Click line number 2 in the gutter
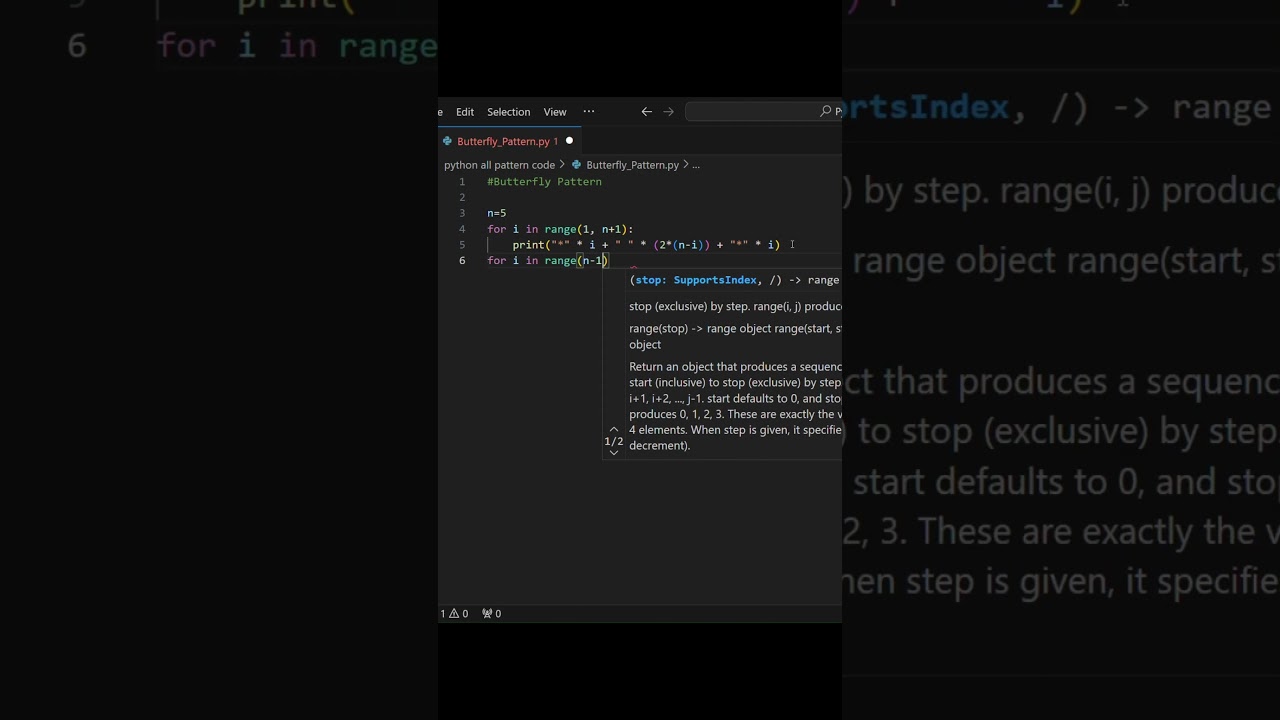This screenshot has width=1280, height=720. [462, 198]
